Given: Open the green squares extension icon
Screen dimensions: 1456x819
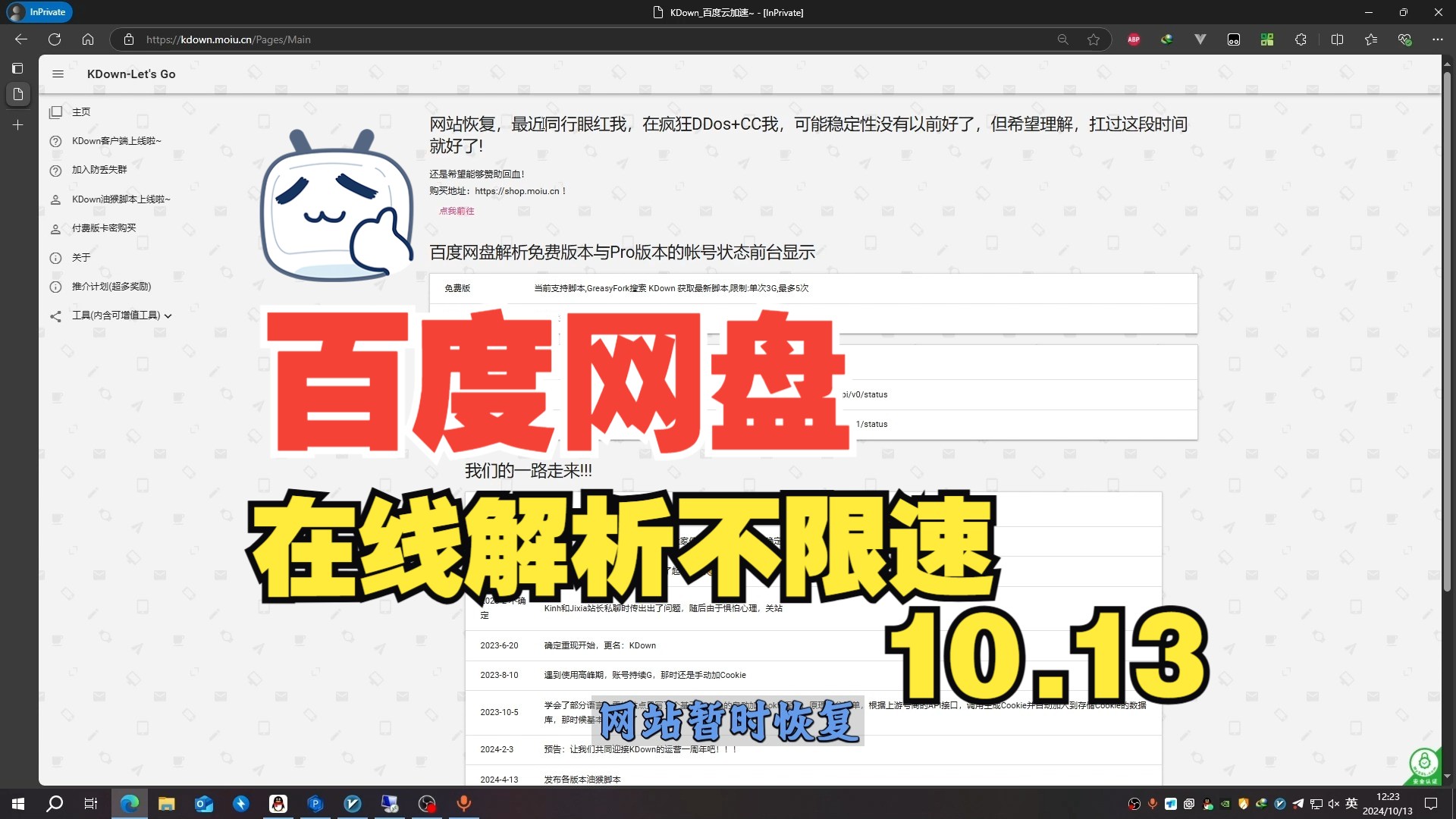Looking at the screenshot, I should point(1267,39).
